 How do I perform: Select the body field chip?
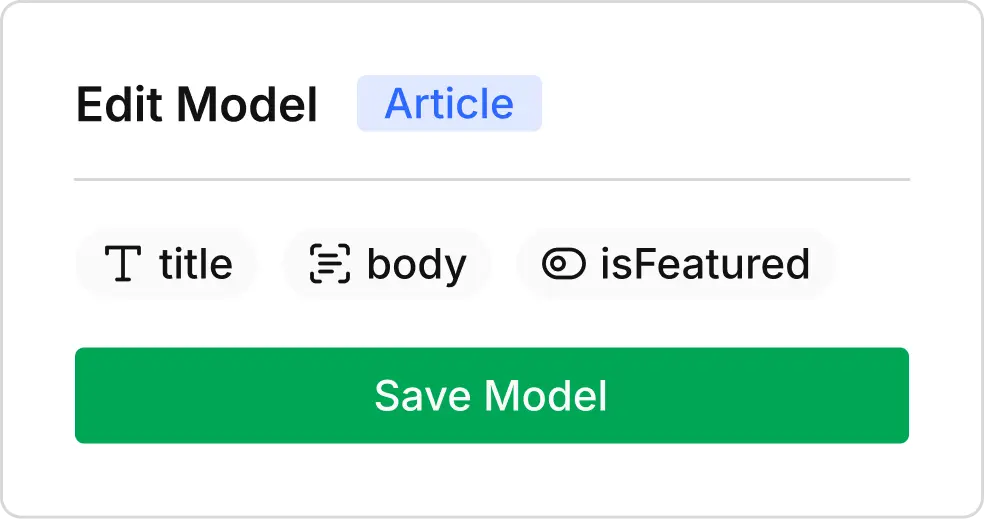click(x=387, y=264)
